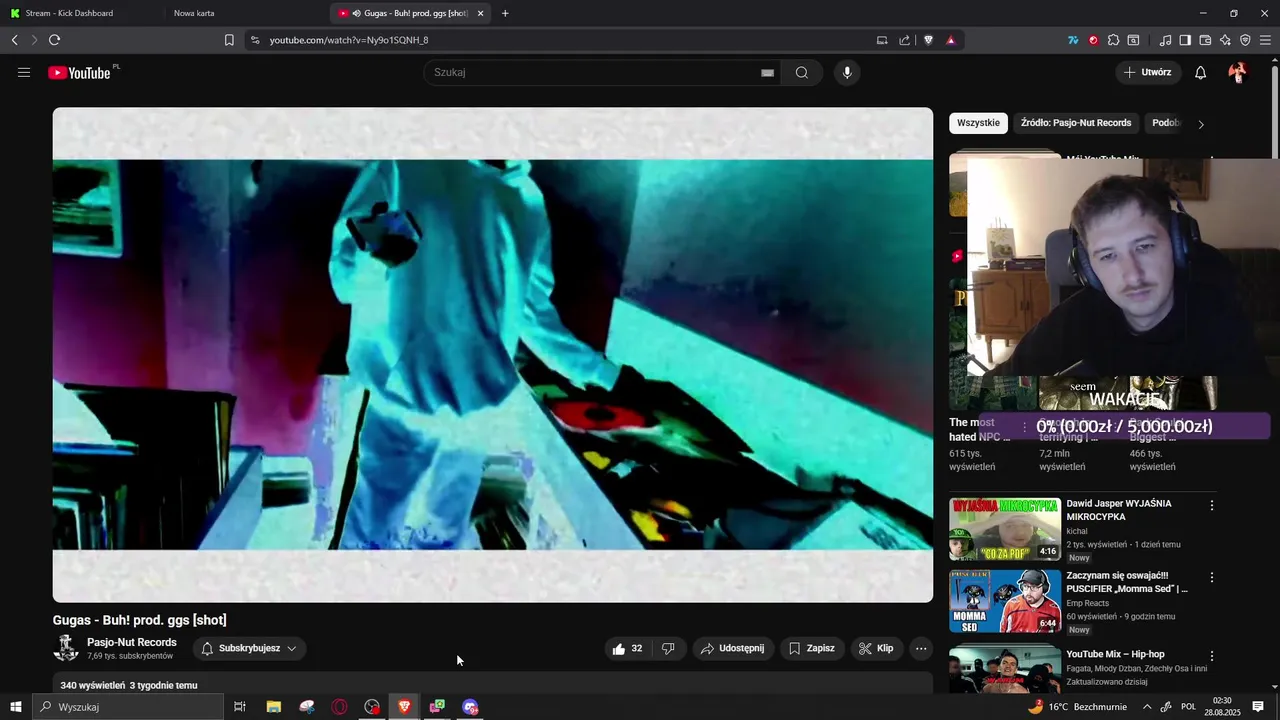Reload the page
1280x720 pixels.
54,40
